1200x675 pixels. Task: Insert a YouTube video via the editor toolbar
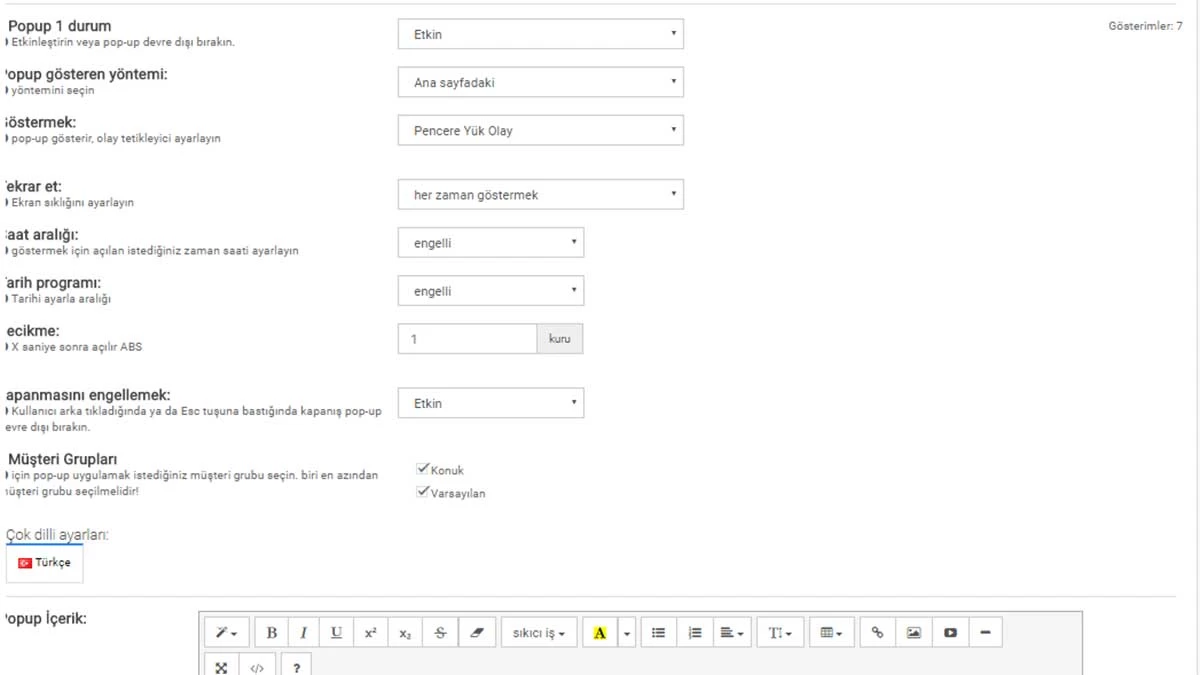949,631
